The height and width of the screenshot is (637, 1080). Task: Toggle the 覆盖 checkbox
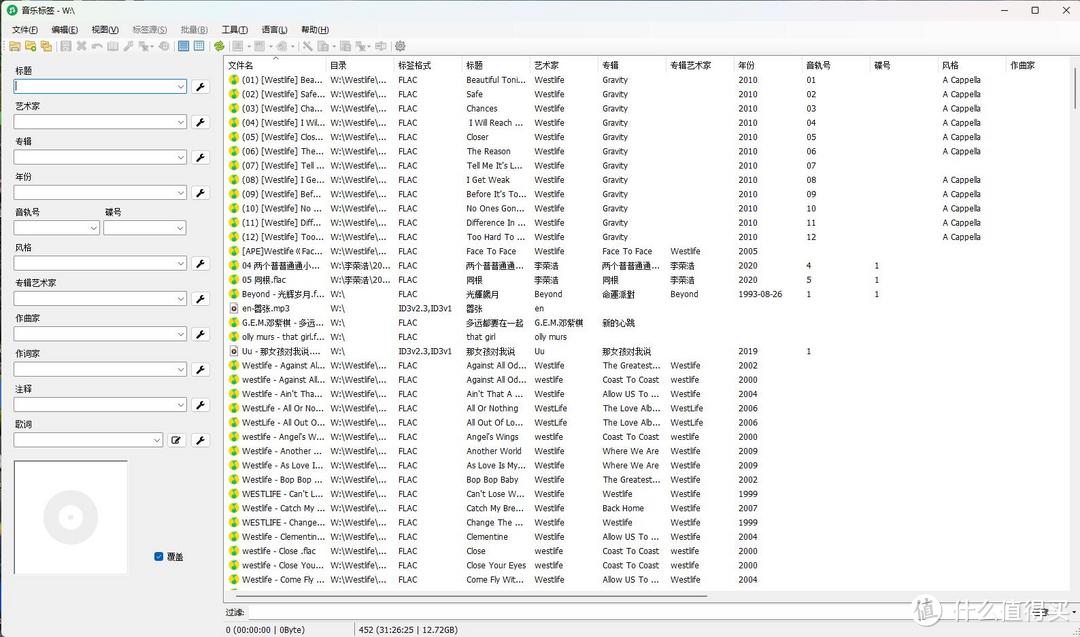[x=159, y=556]
